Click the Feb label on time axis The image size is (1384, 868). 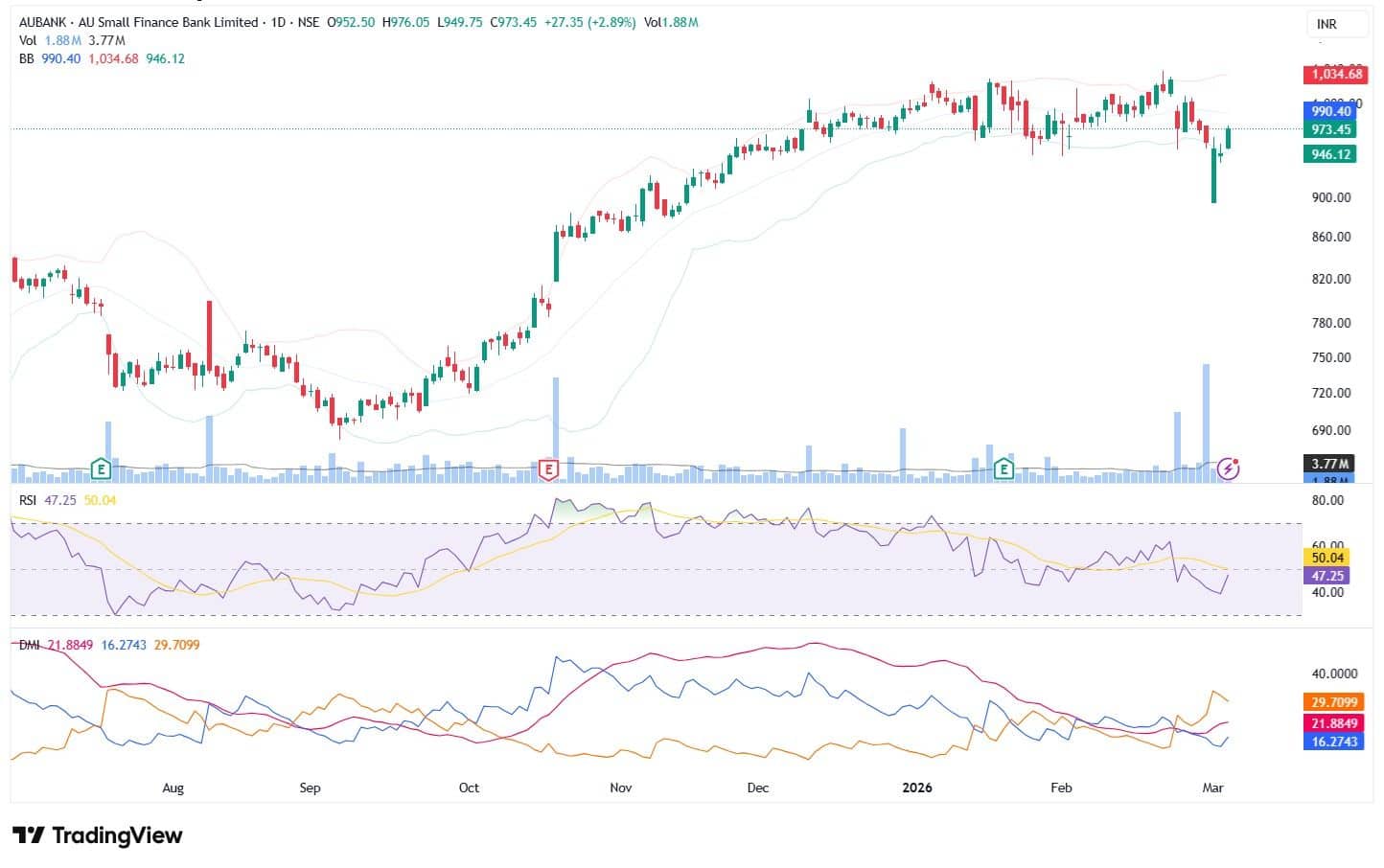(1061, 788)
